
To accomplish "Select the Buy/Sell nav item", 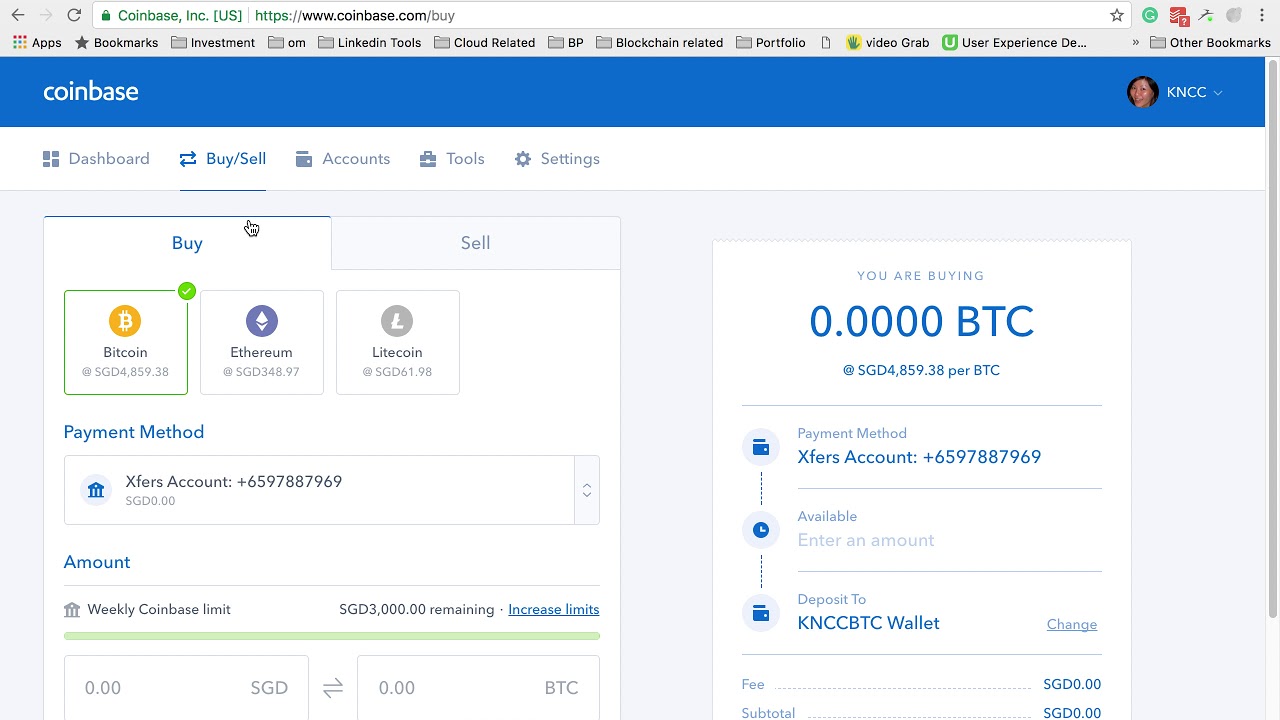I will coord(223,159).
